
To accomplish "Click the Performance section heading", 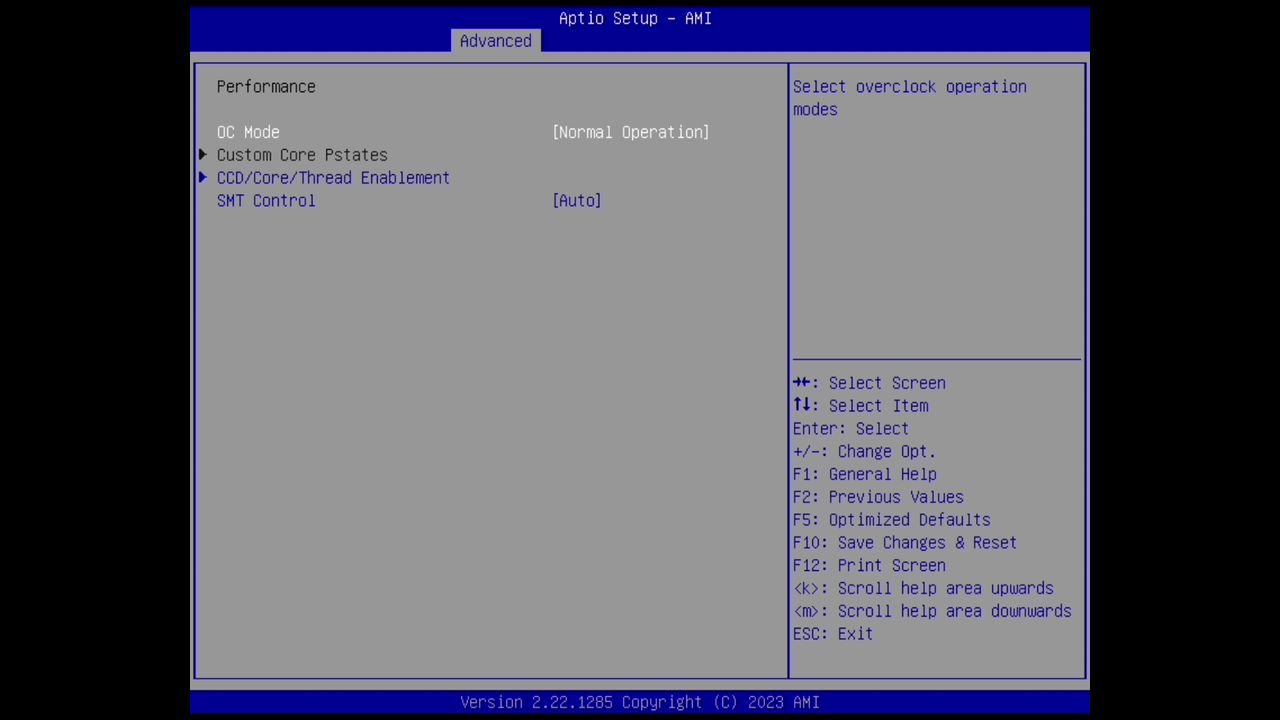I will [x=266, y=87].
